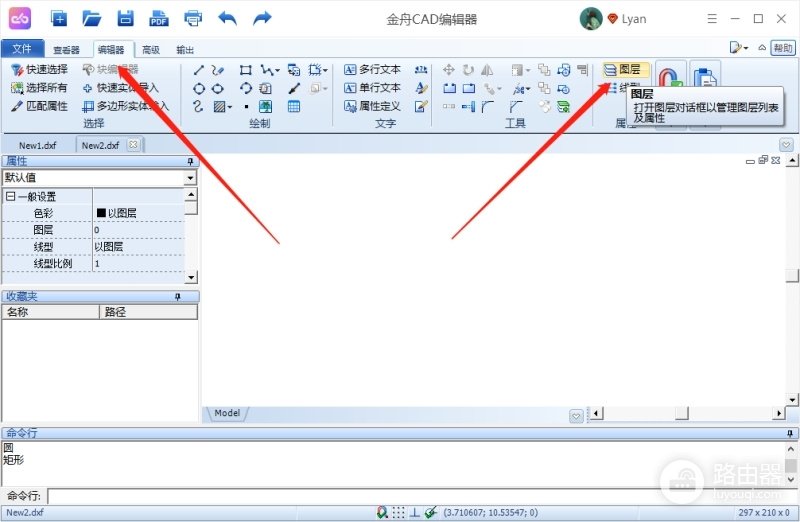Image resolution: width=800 pixels, height=522 pixels.
Task: Open the 默认值 dropdown in properties panel
Action: click(190, 178)
